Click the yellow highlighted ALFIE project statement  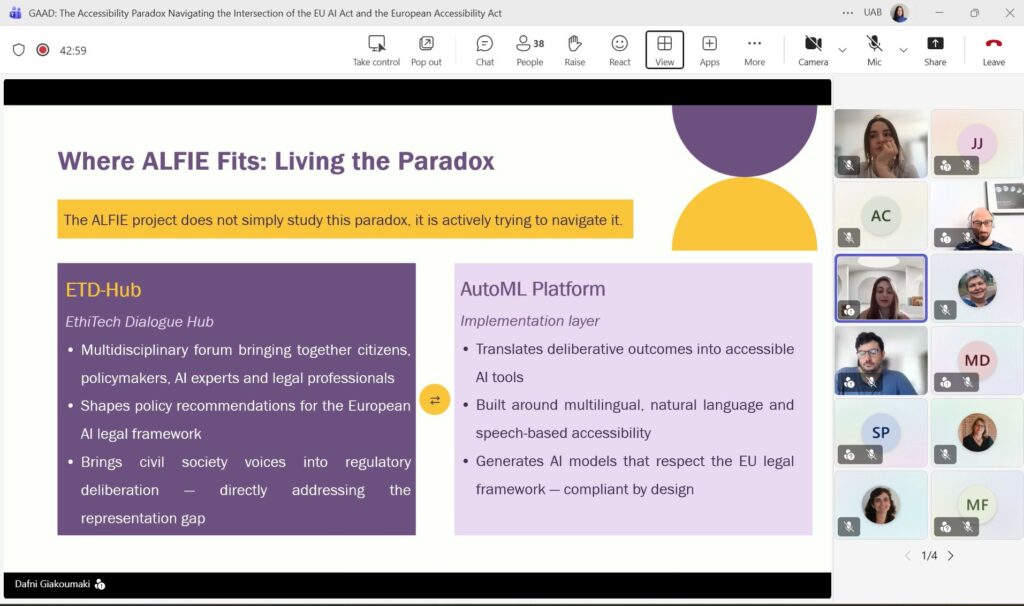pos(345,219)
